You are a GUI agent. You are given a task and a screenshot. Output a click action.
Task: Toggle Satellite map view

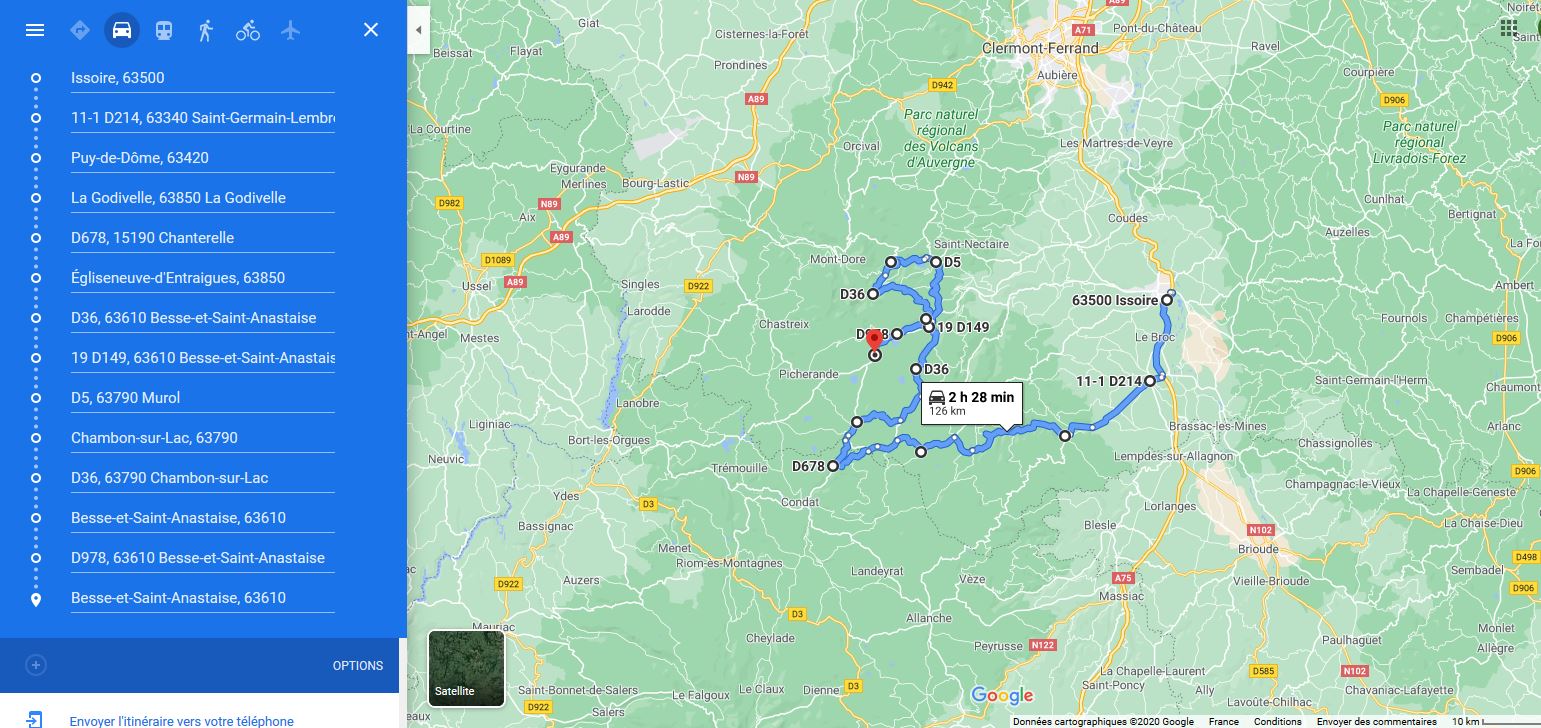click(x=466, y=668)
